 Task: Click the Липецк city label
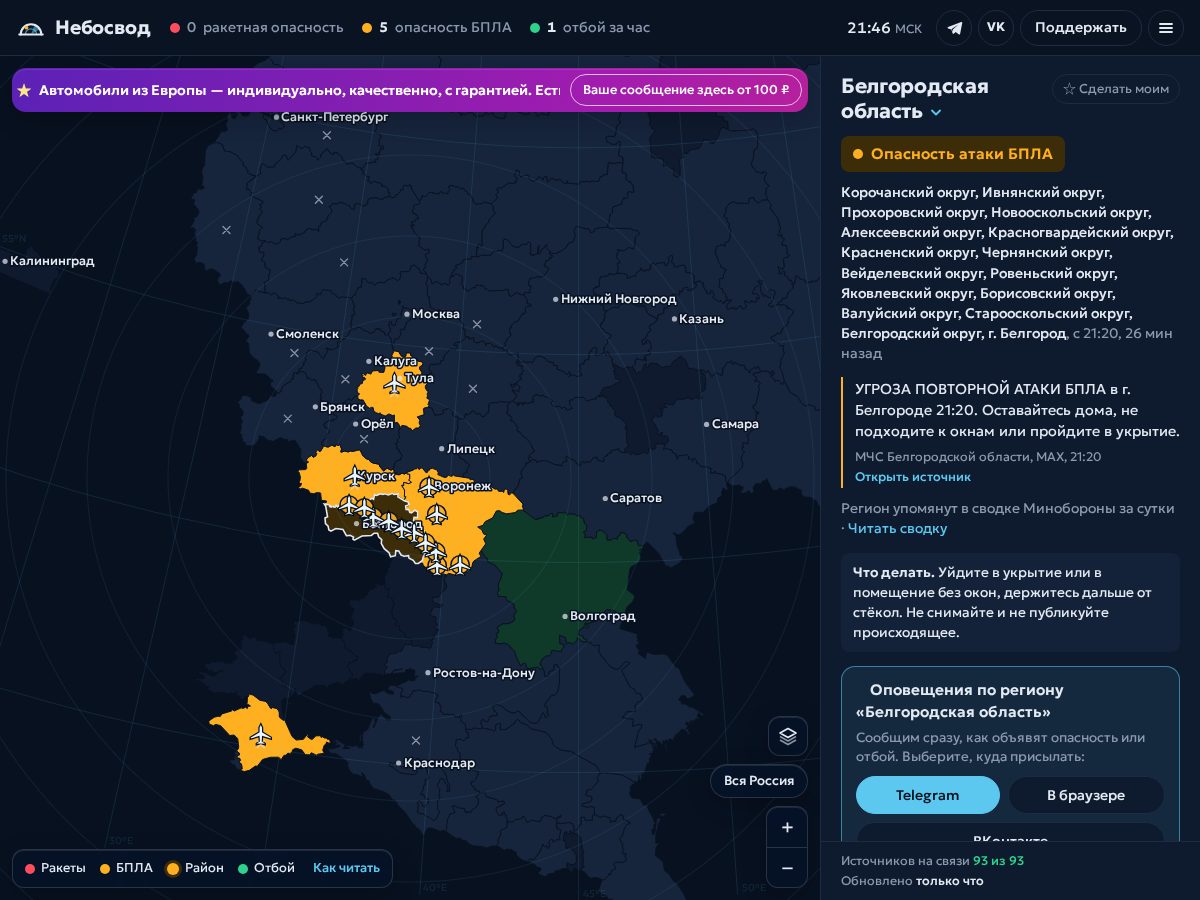pyautogui.click(x=471, y=449)
